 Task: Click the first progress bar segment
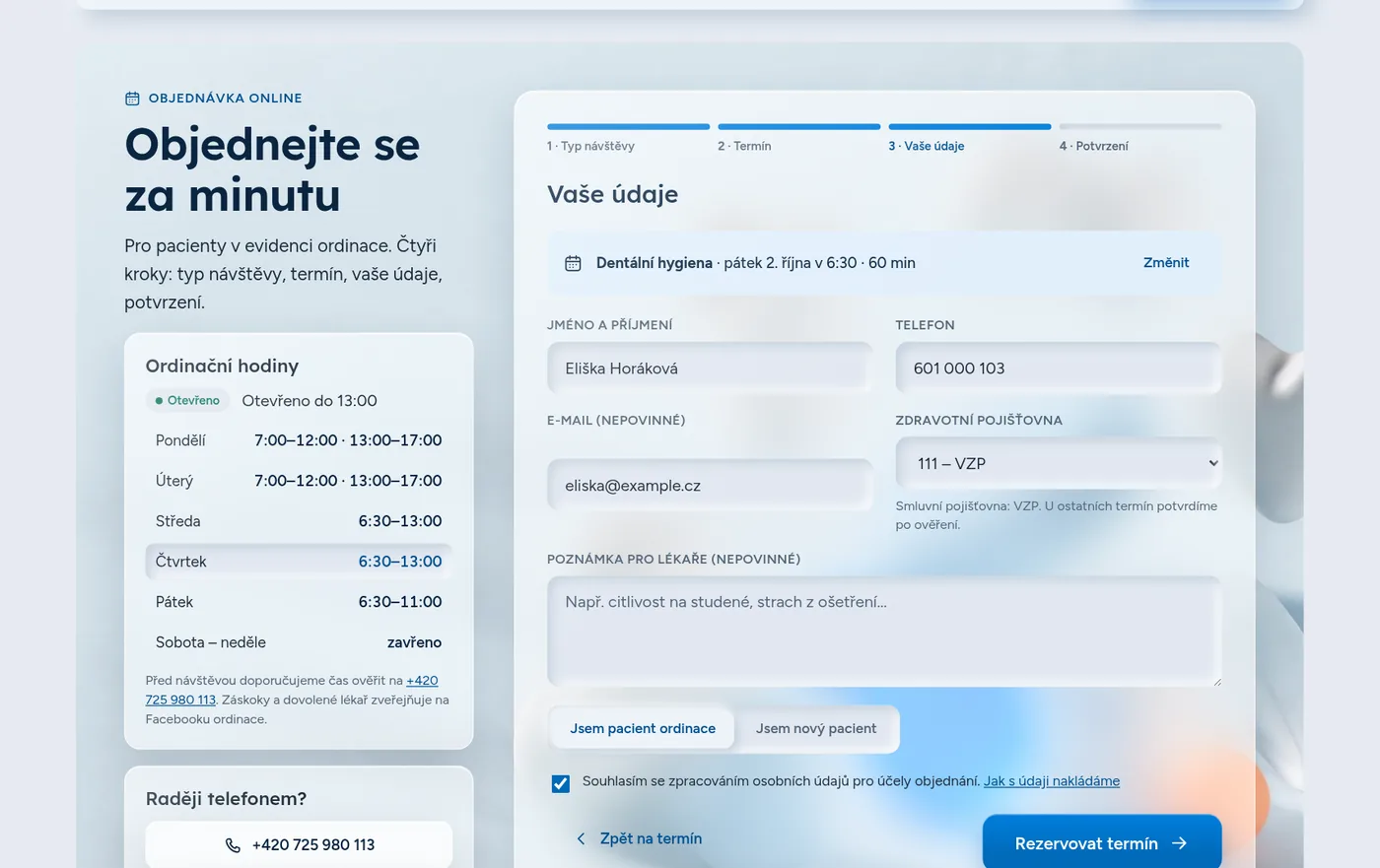click(629, 127)
